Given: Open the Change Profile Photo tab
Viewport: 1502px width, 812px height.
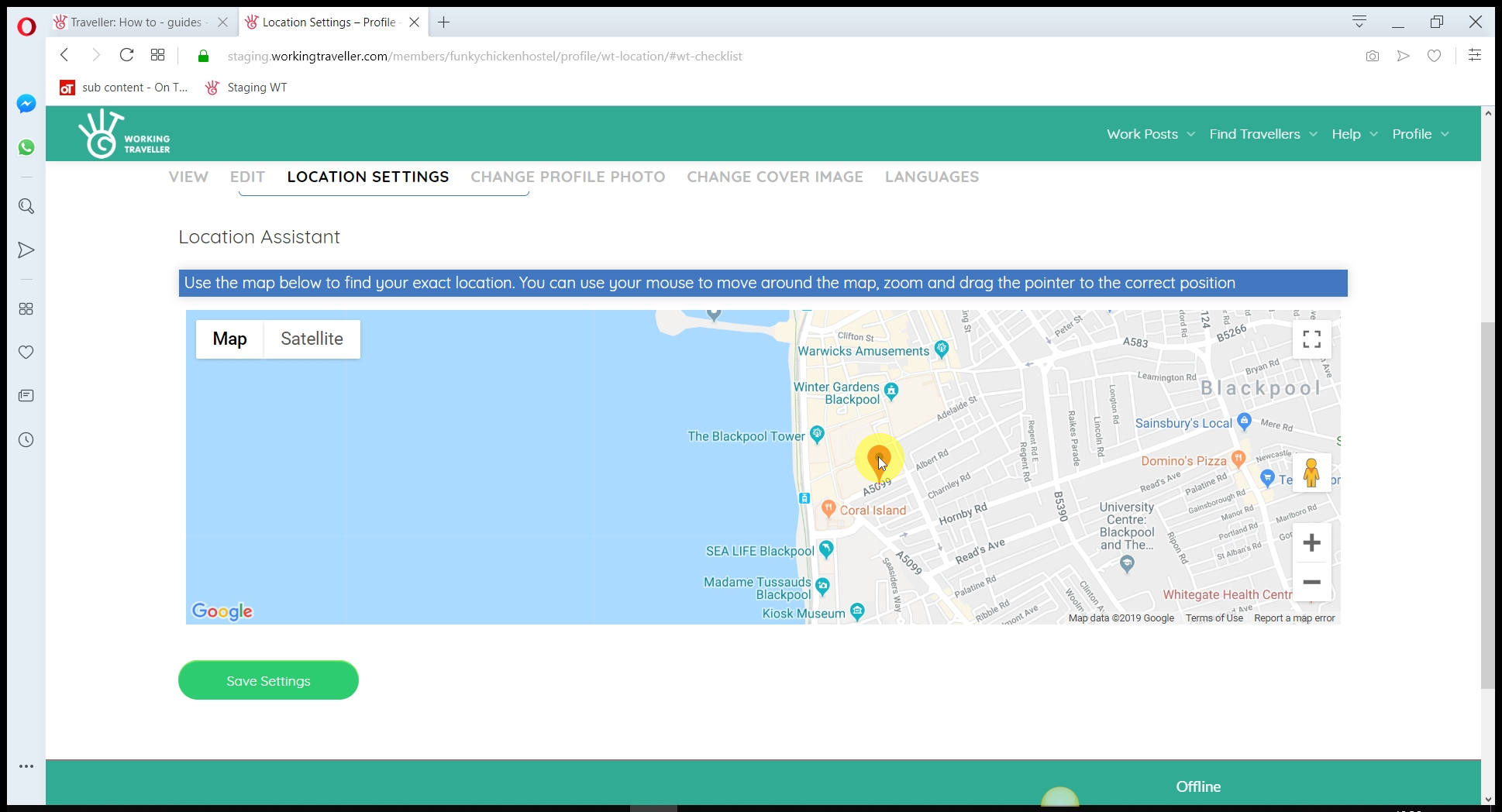Looking at the screenshot, I should click(567, 177).
